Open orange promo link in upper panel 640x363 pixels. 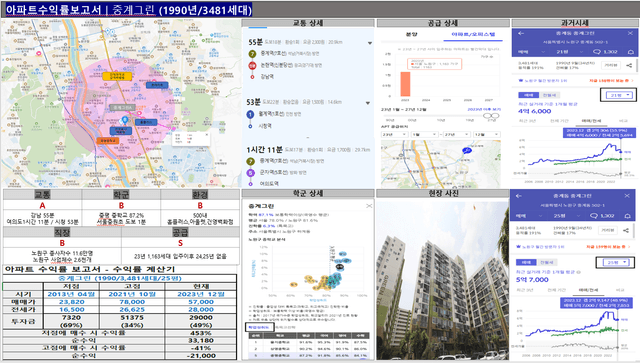point(611,81)
